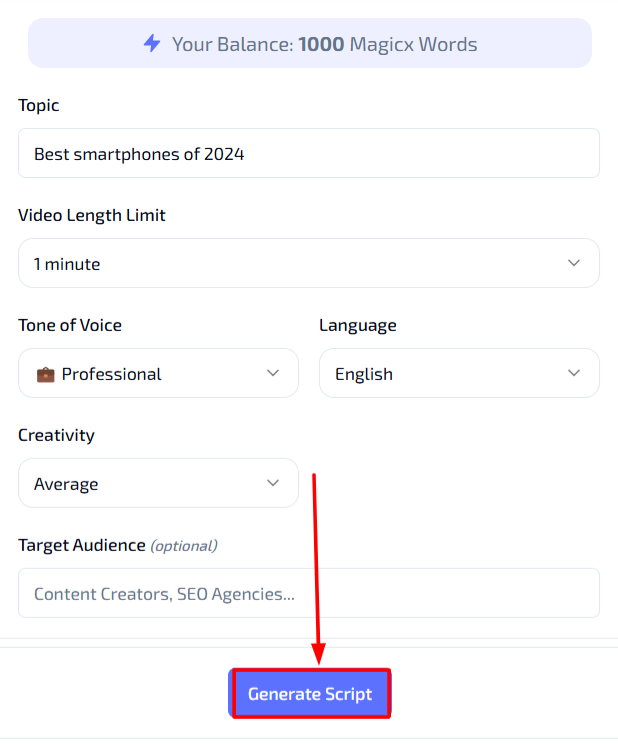
Task: Click the briefcase icon beside Professional
Action: pyautogui.click(x=46, y=374)
